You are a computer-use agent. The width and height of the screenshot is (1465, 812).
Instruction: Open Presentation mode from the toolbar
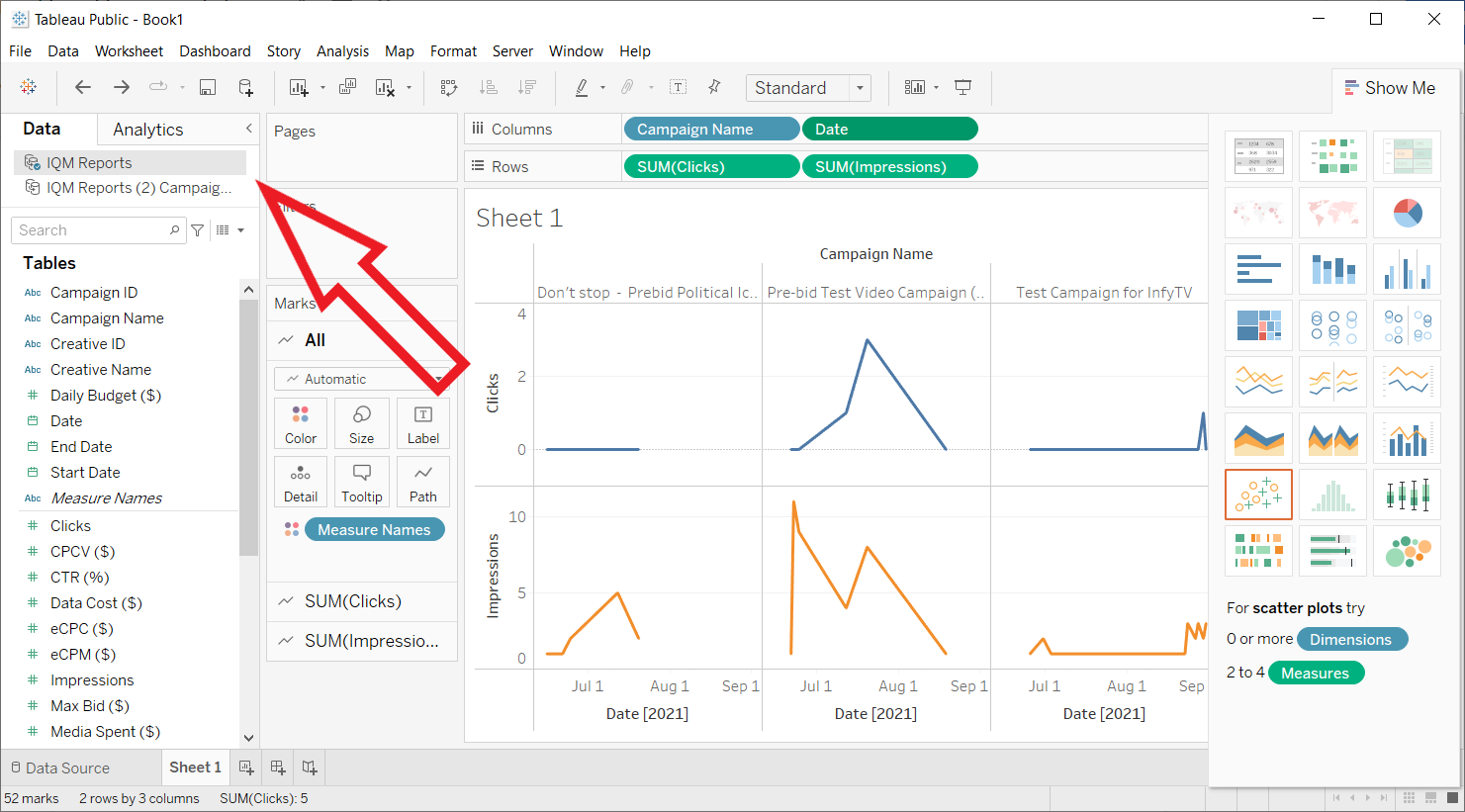(x=962, y=88)
